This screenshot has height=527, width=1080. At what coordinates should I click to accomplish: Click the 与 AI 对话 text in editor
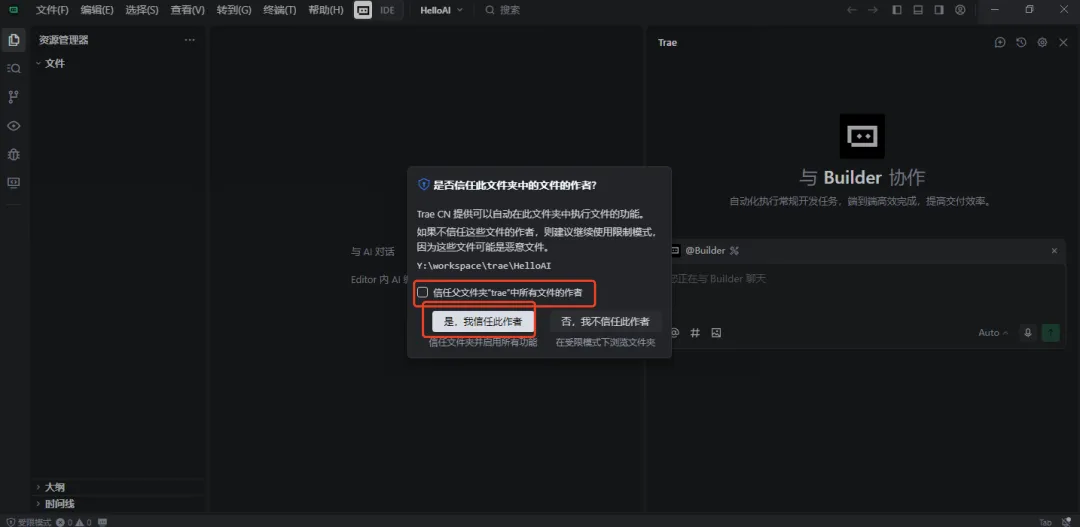373,251
